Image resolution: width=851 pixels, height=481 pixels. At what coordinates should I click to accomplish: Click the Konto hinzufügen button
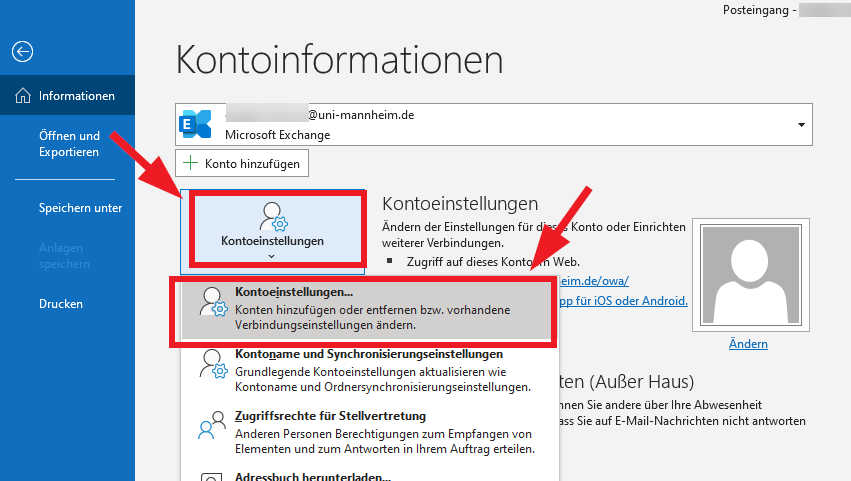pyautogui.click(x=242, y=163)
